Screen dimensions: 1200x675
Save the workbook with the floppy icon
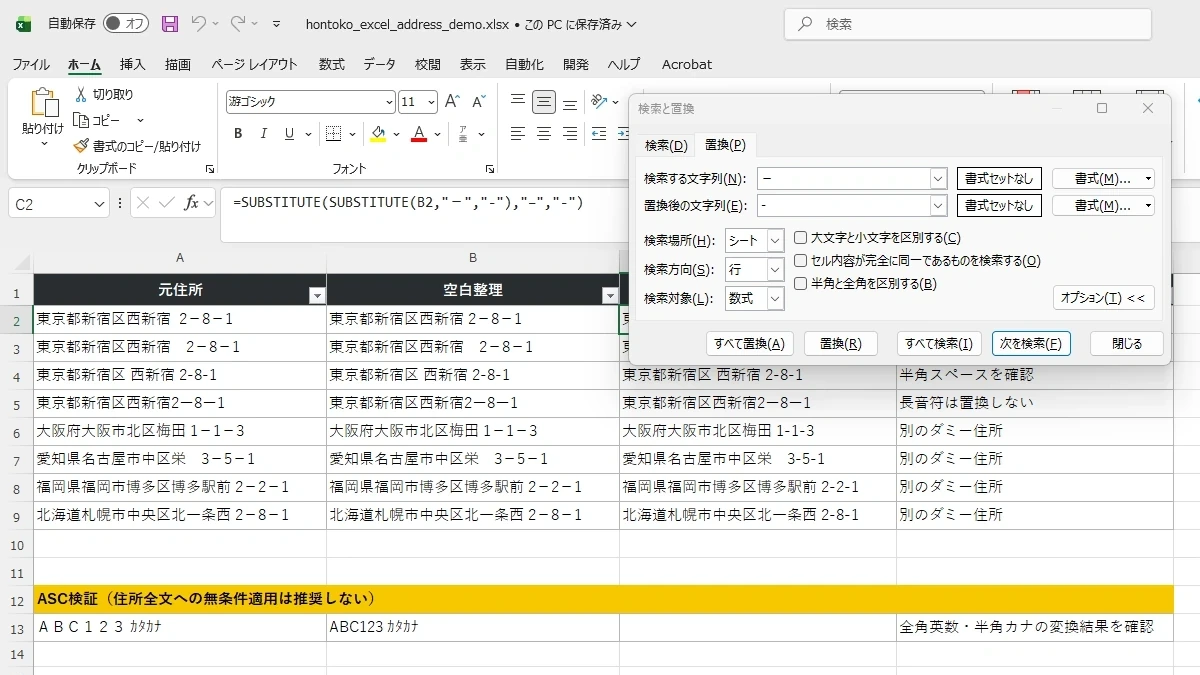(x=170, y=23)
